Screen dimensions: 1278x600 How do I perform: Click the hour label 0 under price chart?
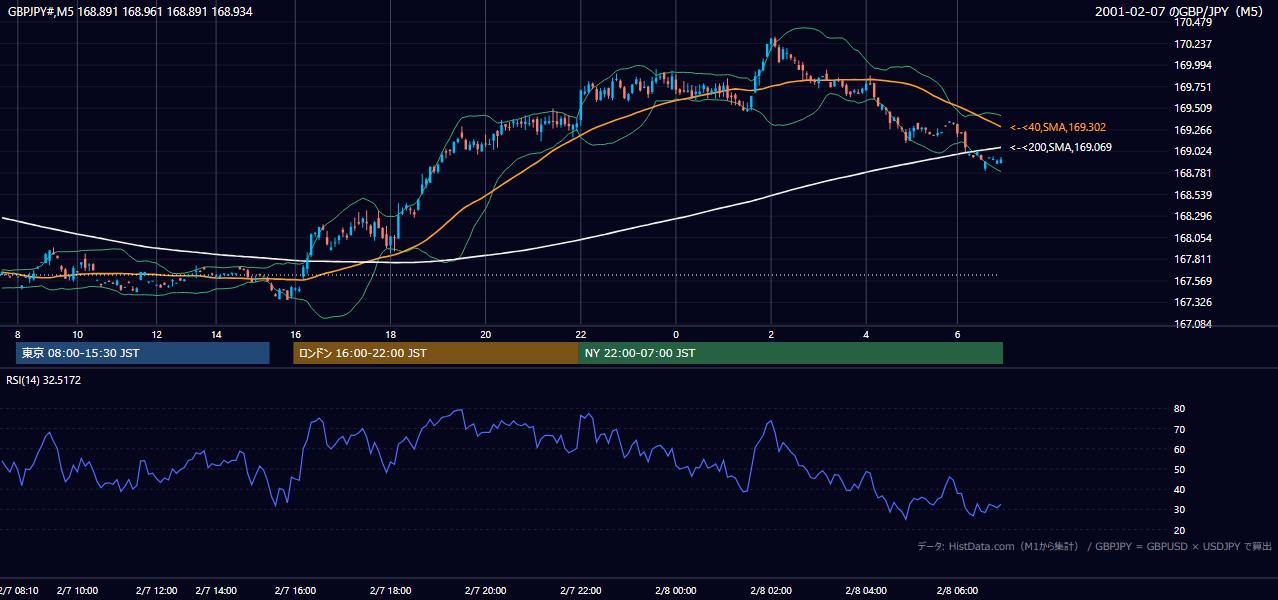tap(675, 334)
